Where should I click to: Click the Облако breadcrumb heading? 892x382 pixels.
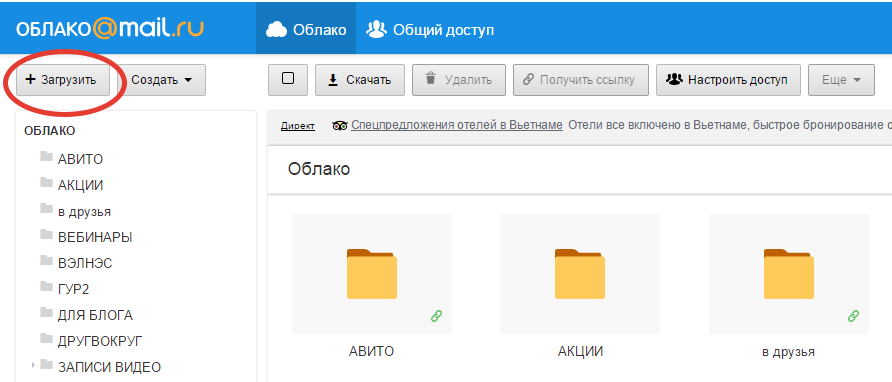[x=319, y=169]
